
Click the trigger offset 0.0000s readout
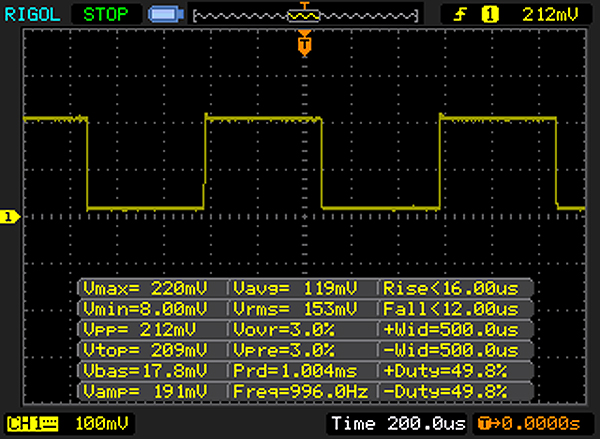coord(530,424)
